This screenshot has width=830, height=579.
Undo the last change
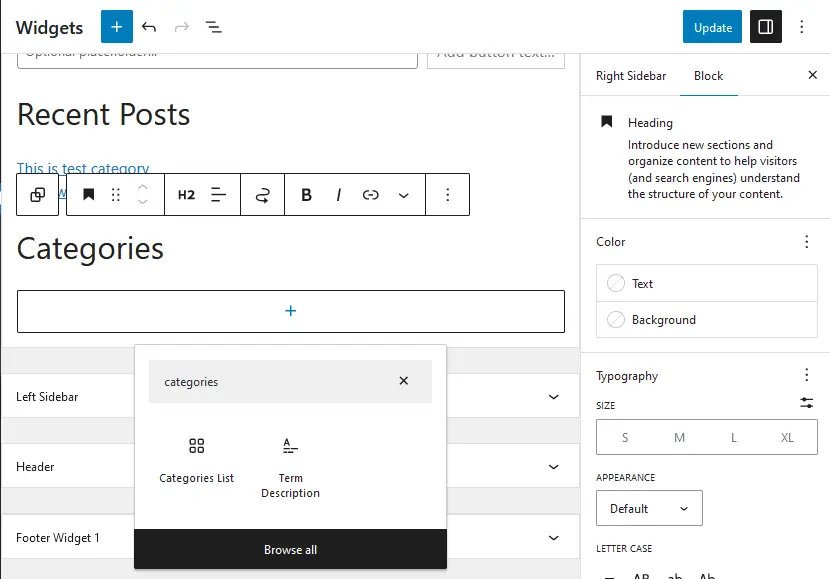pyautogui.click(x=149, y=27)
